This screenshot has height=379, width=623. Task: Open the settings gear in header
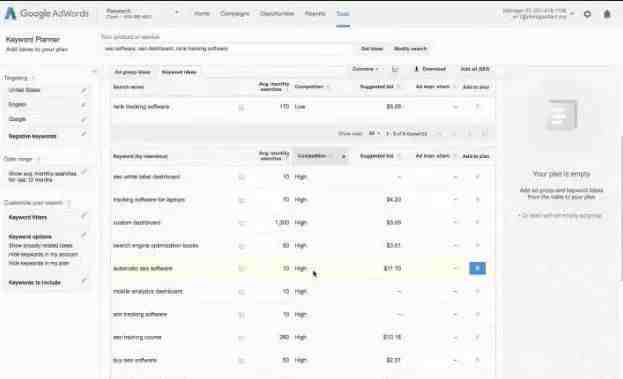pos(587,14)
